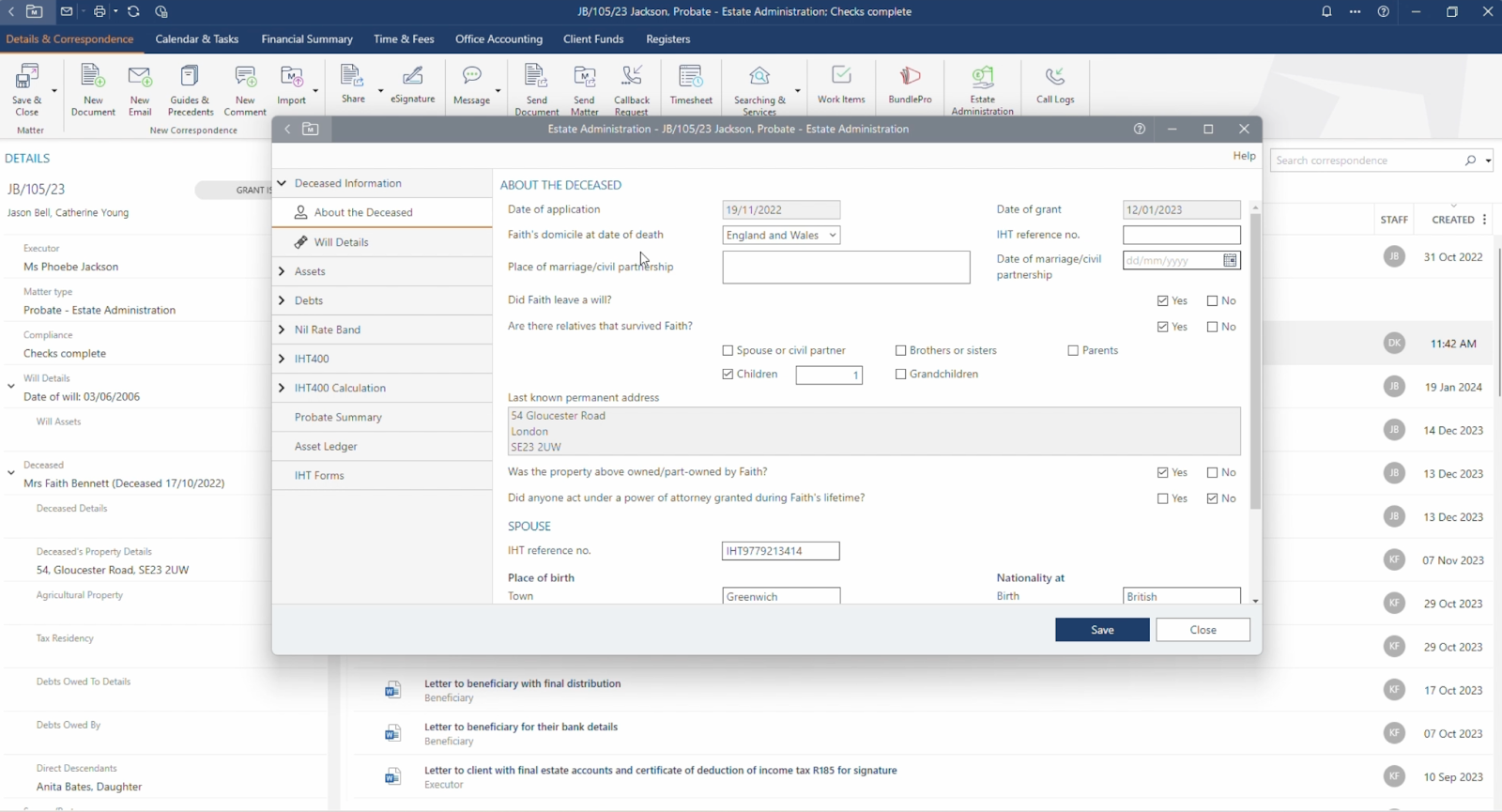Open Searching & Services
Screen dimensions: 1502x812
tap(759, 89)
